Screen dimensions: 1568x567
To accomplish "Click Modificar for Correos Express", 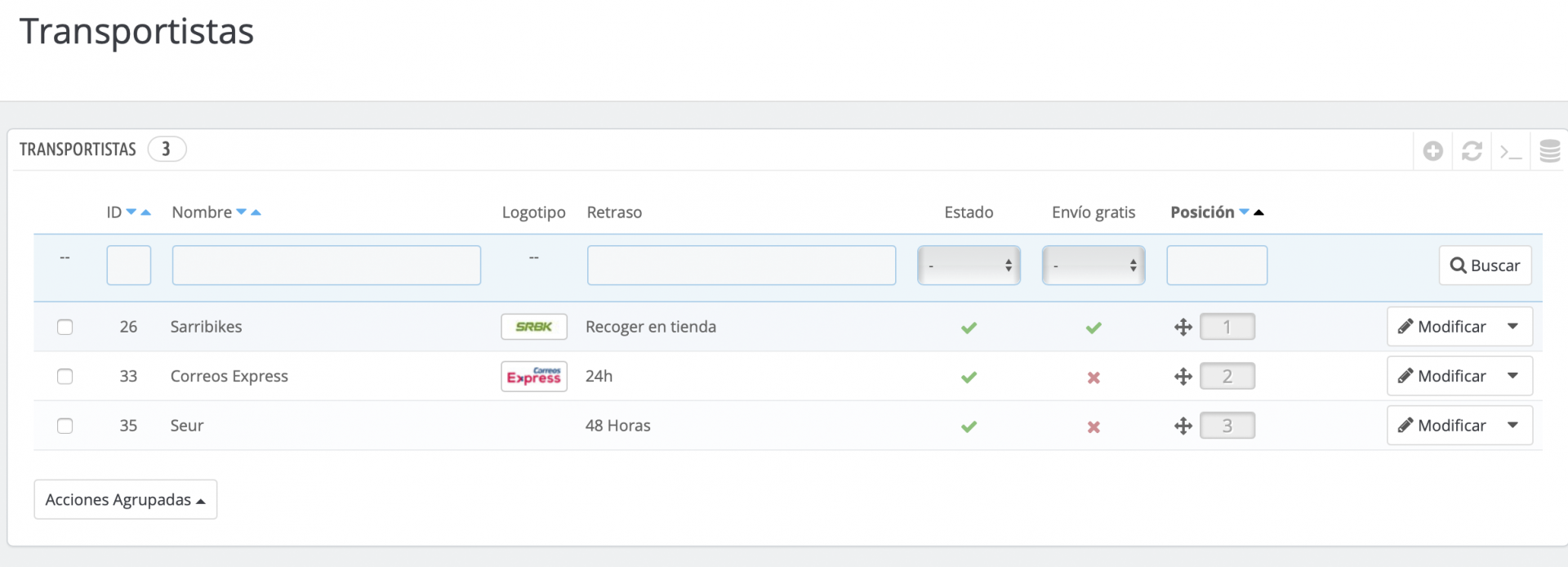I will 1442,377.
